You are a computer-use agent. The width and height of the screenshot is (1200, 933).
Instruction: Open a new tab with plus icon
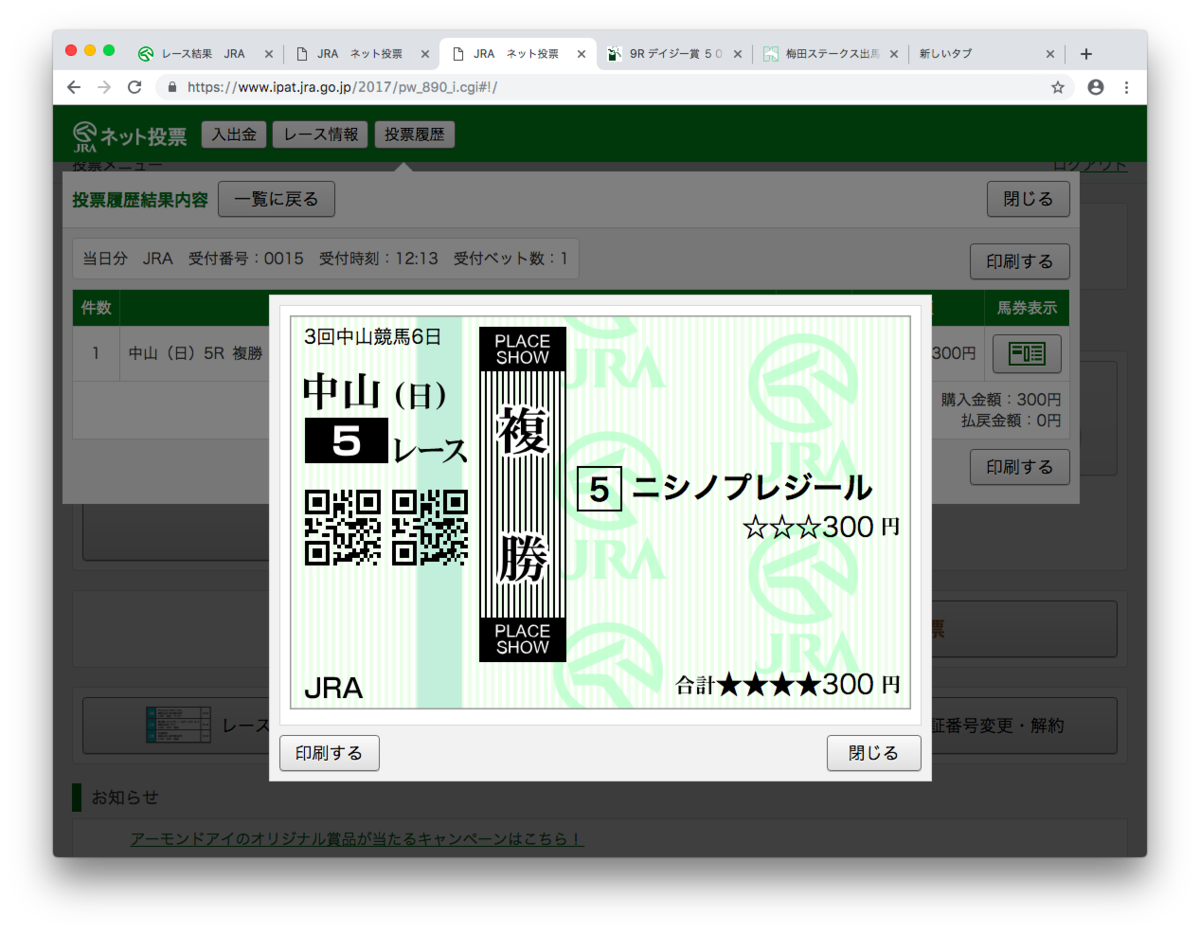(1086, 54)
